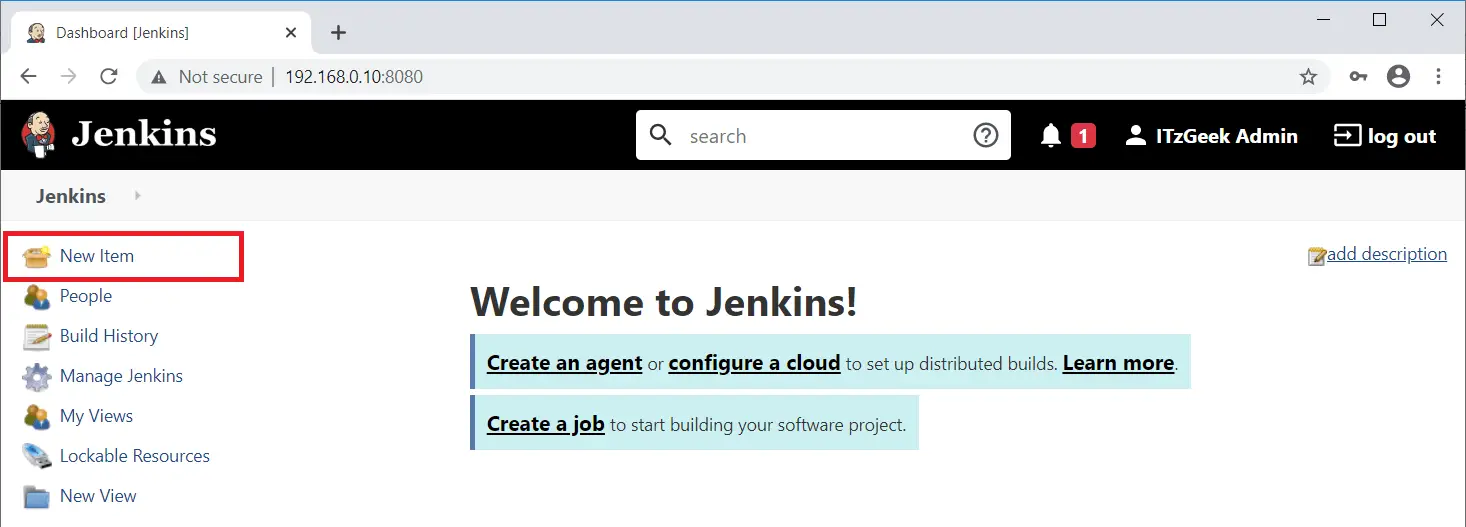1466x527 pixels.
Task: Click the Learn more link
Action: [x=1118, y=363]
